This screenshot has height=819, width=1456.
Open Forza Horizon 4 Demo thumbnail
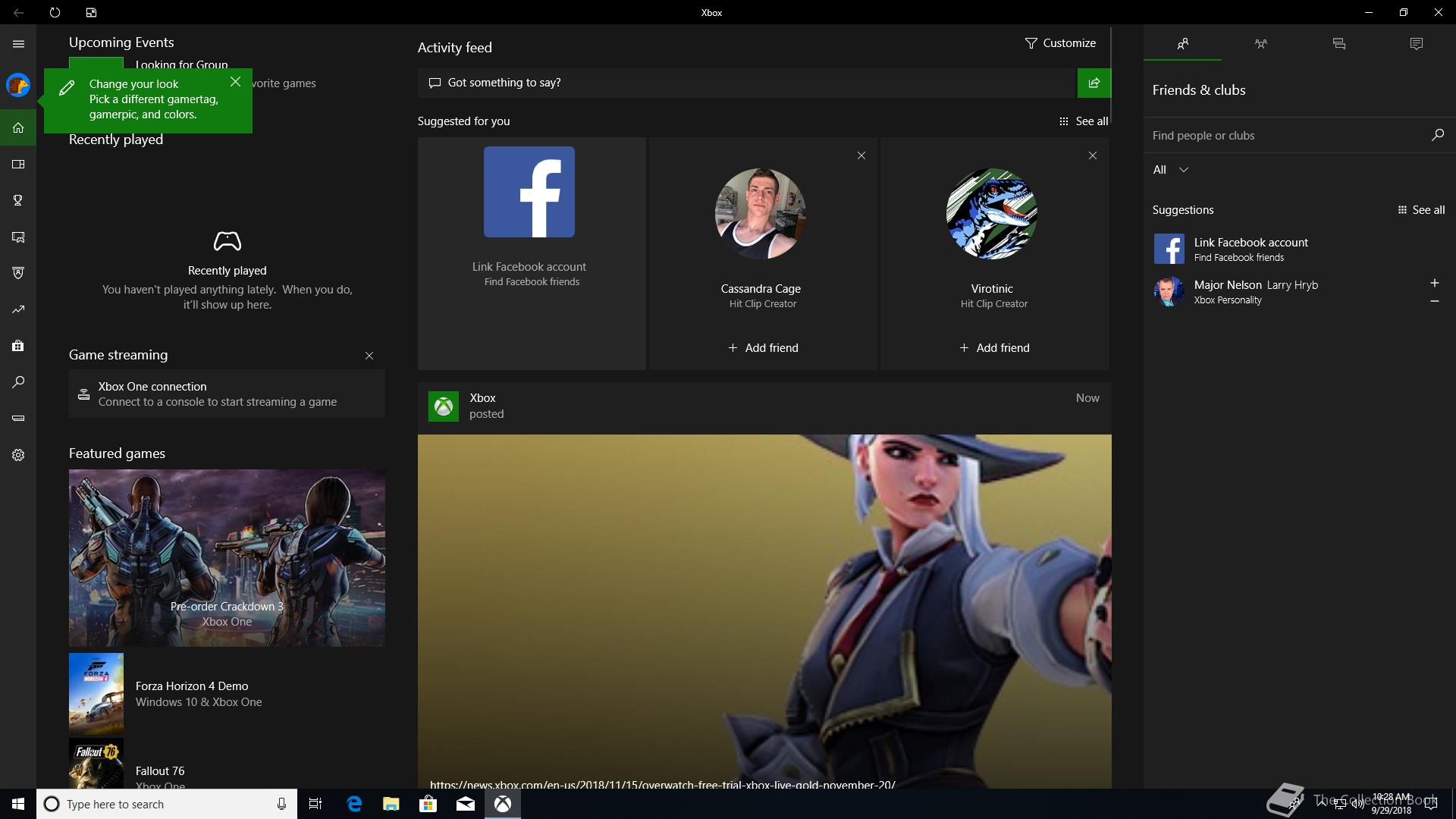(x=96, y=693)
